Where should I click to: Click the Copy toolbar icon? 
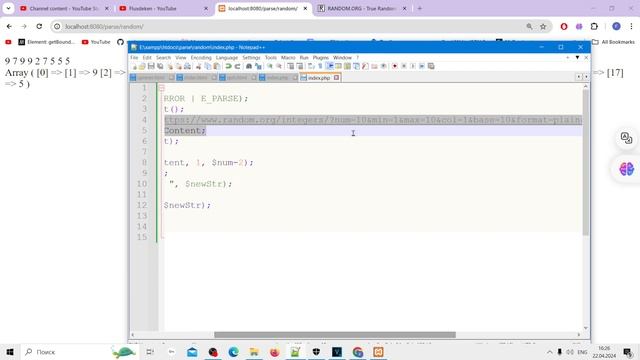coord(208,66)
